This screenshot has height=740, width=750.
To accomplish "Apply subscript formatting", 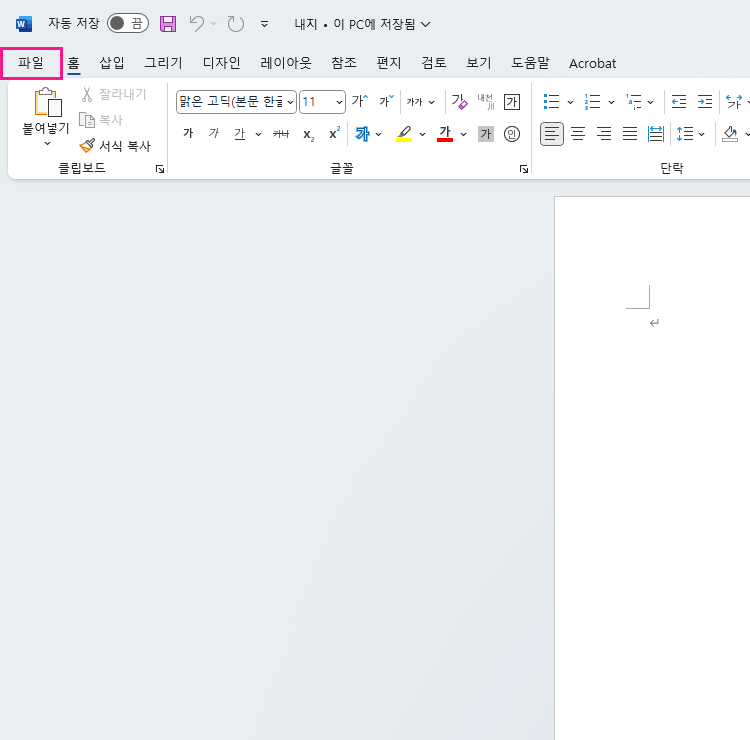I will point(308,134).
